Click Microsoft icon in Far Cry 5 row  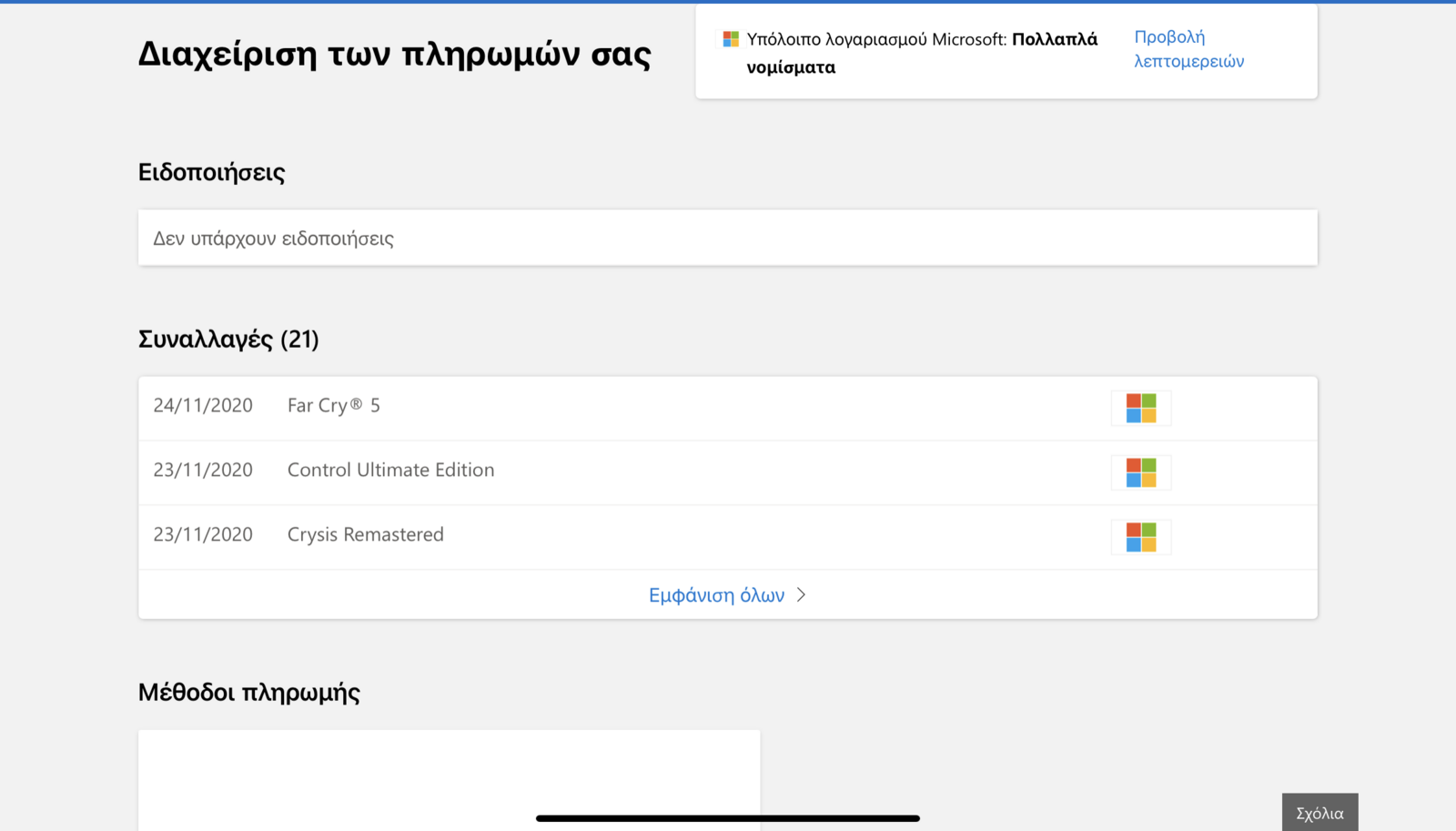[x=1141, y=408]
